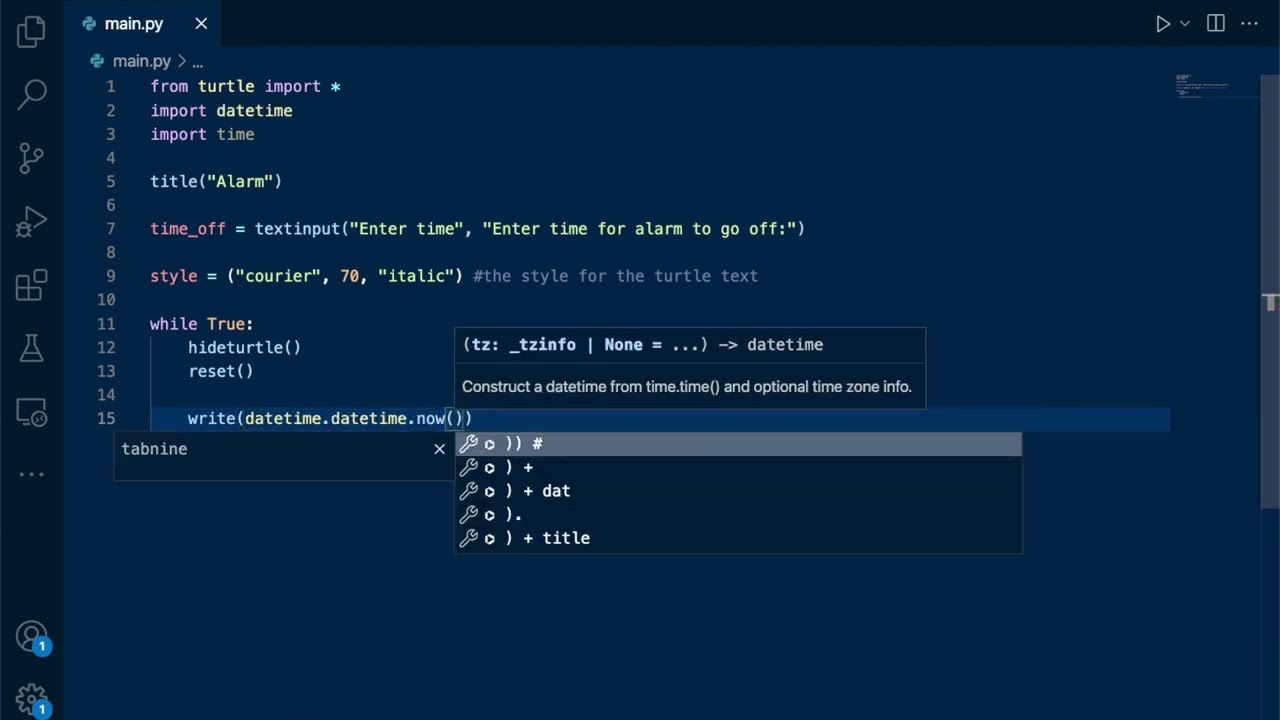The height and width of the screenshot is (720, 1280).
Task: Run the Python file with play button
Action: coord(1163,24)
